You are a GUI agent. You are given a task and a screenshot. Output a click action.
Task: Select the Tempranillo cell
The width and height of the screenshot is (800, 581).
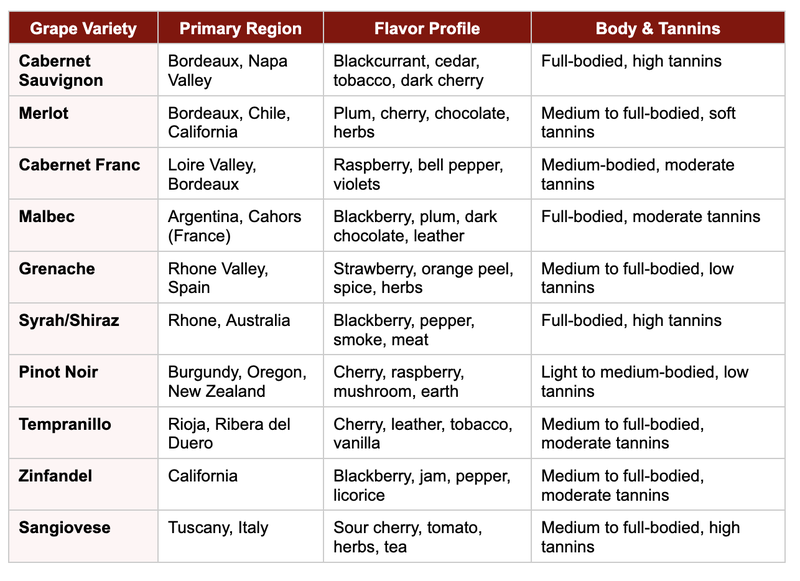point(65,425)
